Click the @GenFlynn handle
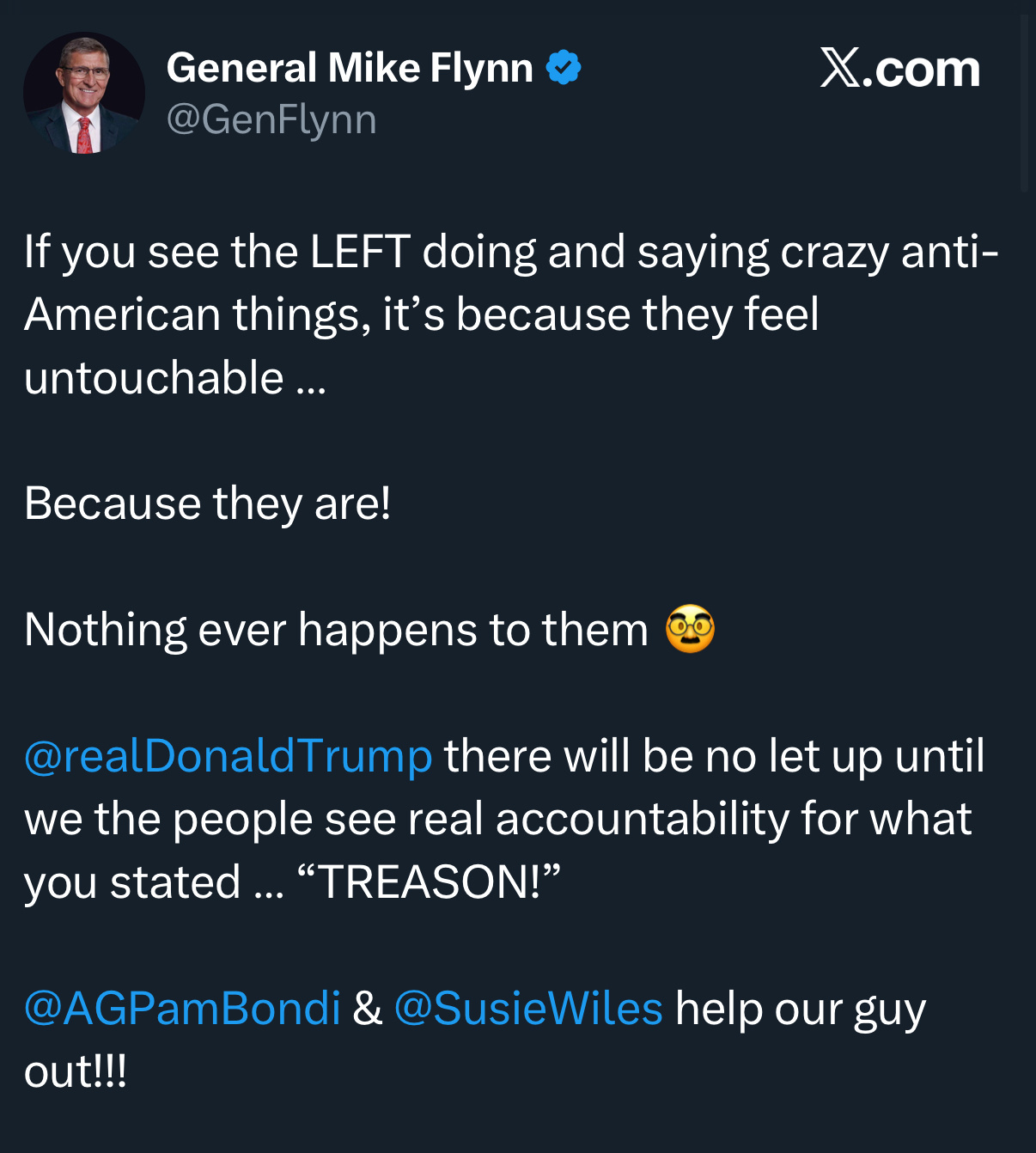The height and width of the screenshot is (1153, 1036). (271, 119)
